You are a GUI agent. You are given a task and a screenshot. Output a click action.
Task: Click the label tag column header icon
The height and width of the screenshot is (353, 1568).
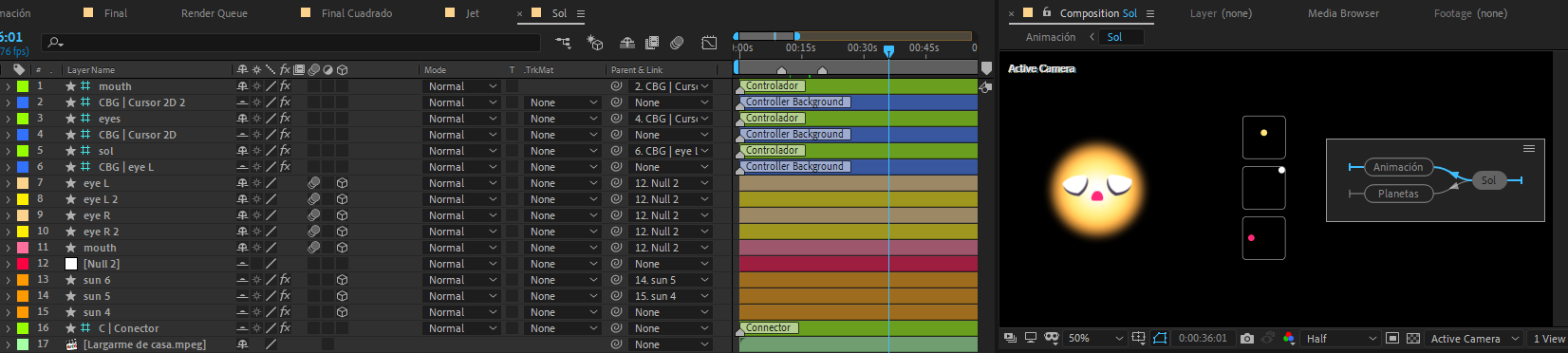pos(19,69)
